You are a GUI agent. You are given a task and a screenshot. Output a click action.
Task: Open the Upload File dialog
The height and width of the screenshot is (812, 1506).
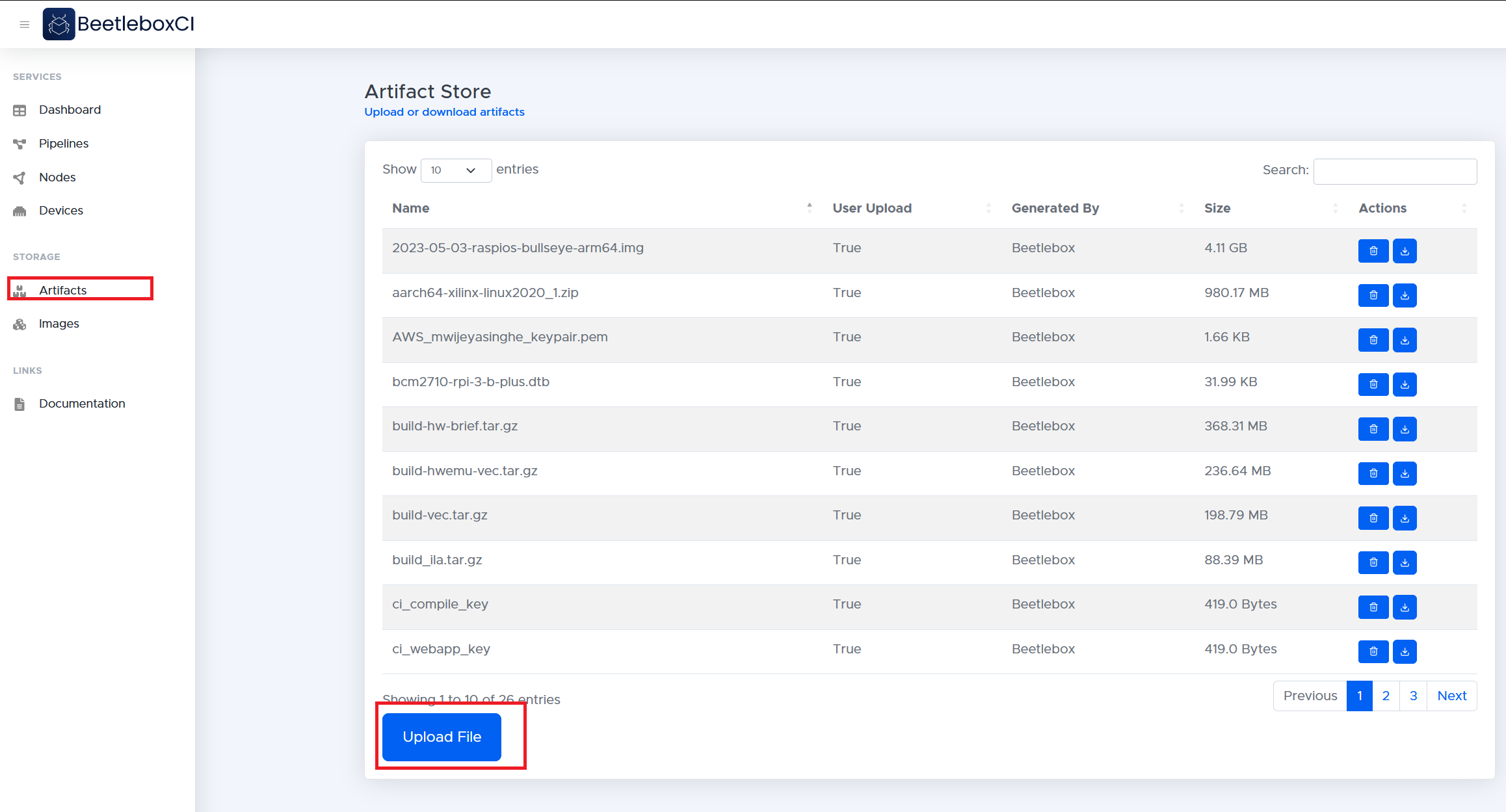(x=441, y=736)
